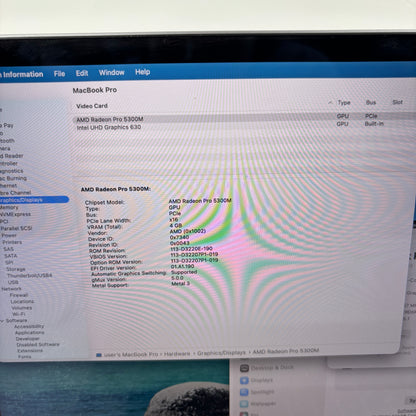
Task: Click the Displays icon in System Settings
Action: 244,381
